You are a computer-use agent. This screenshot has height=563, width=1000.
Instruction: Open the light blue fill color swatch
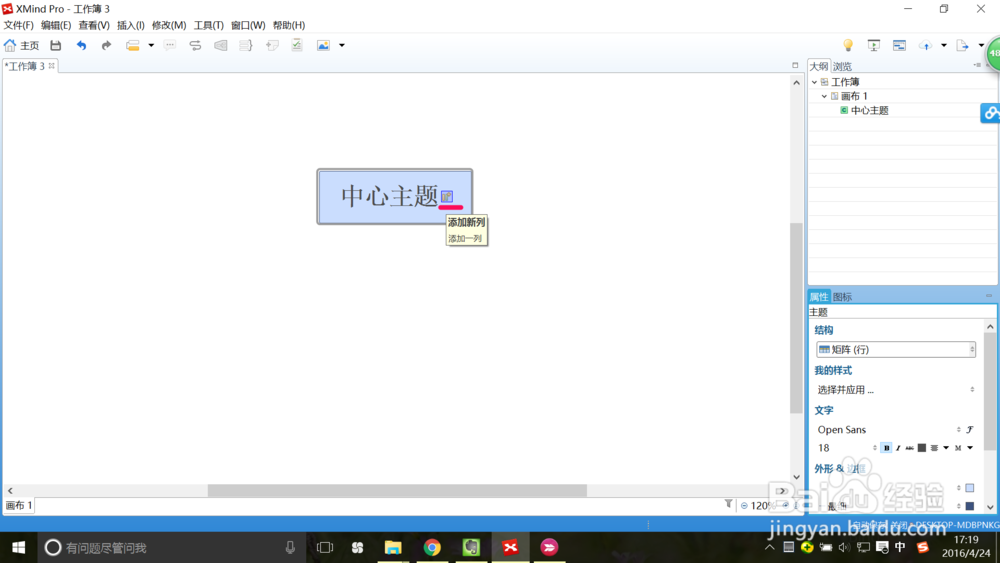click(x=970, y=488)
